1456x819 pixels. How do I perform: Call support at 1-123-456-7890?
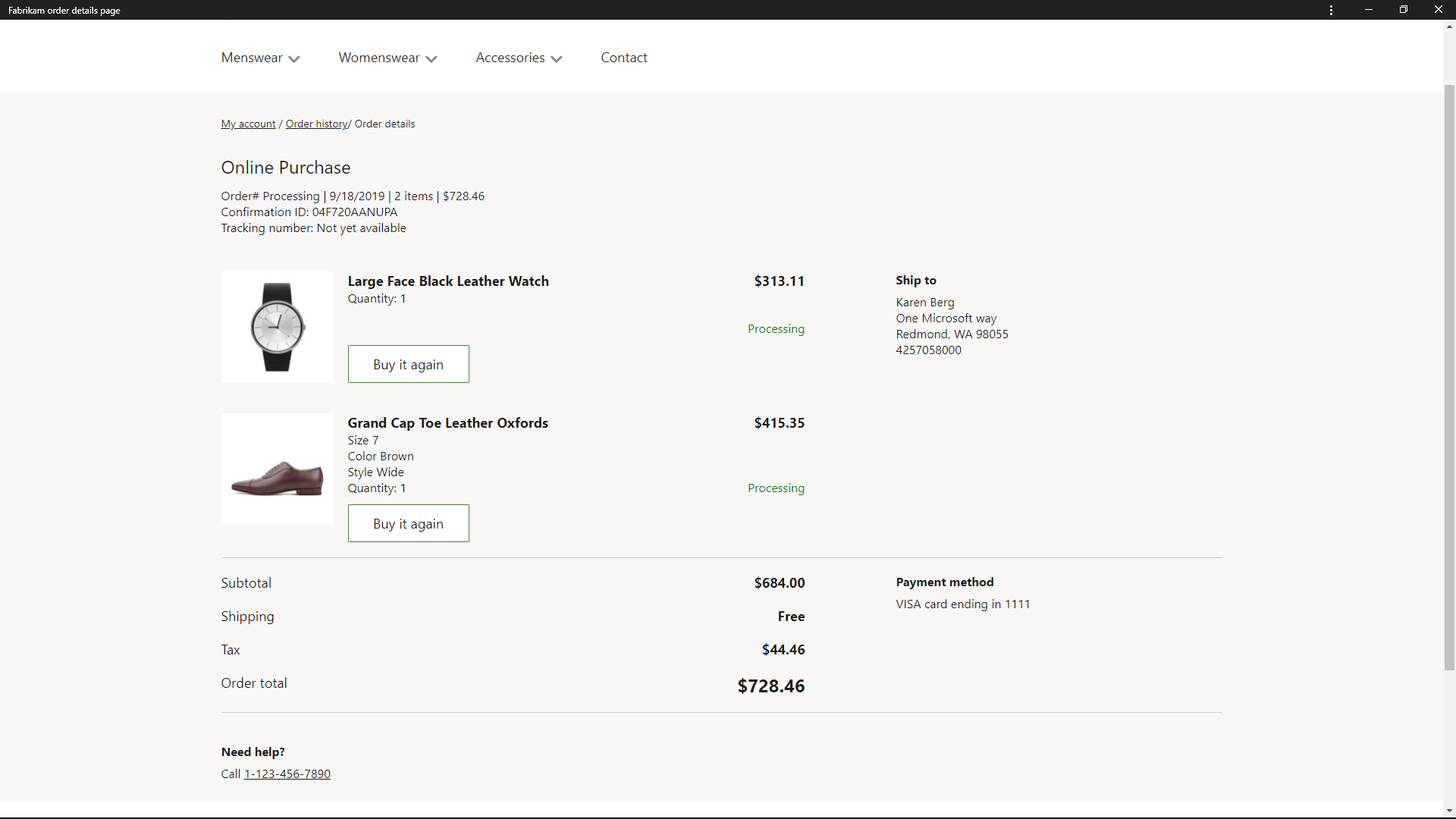287,773
